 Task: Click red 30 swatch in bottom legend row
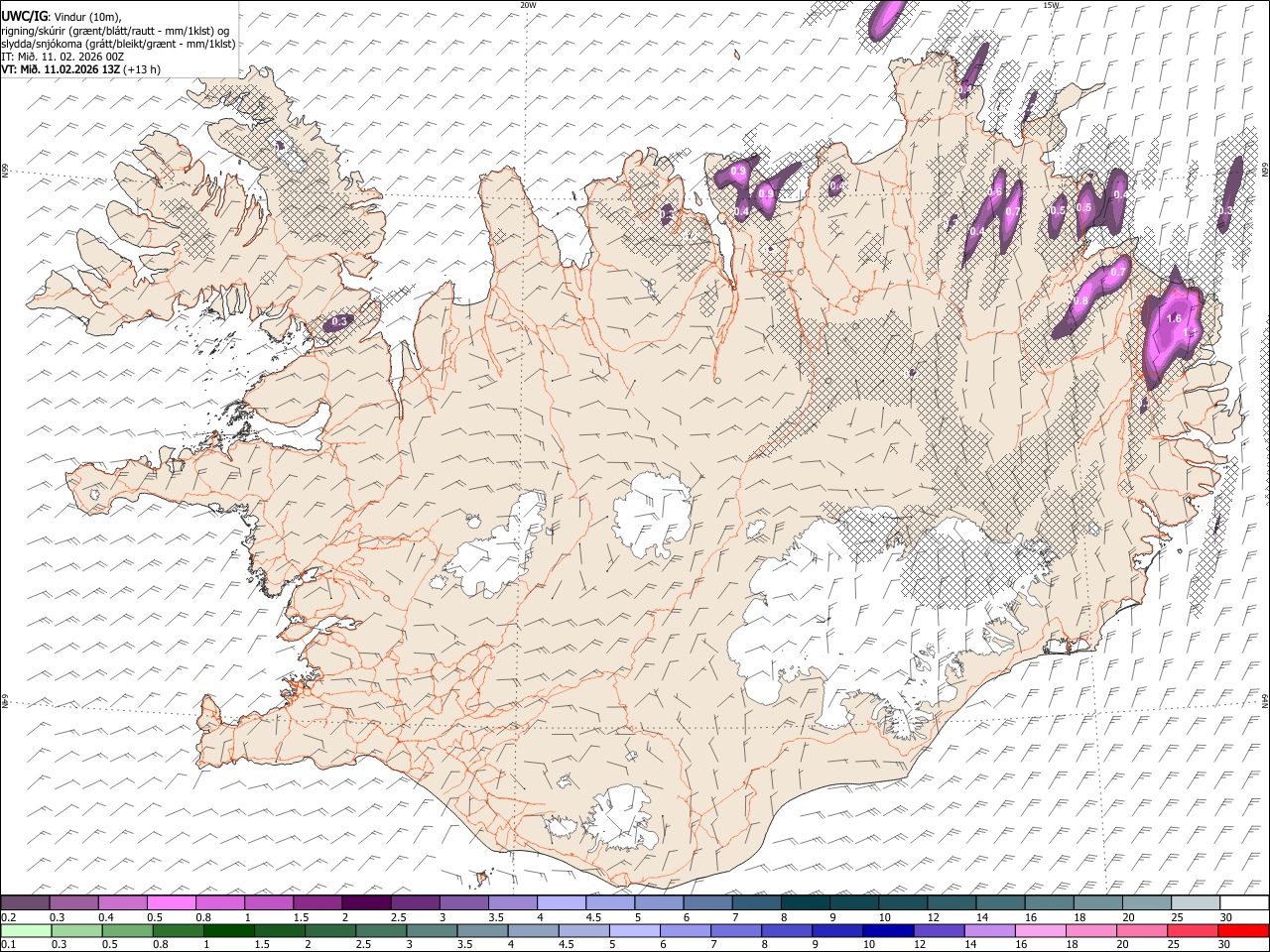pos(1242,930)
